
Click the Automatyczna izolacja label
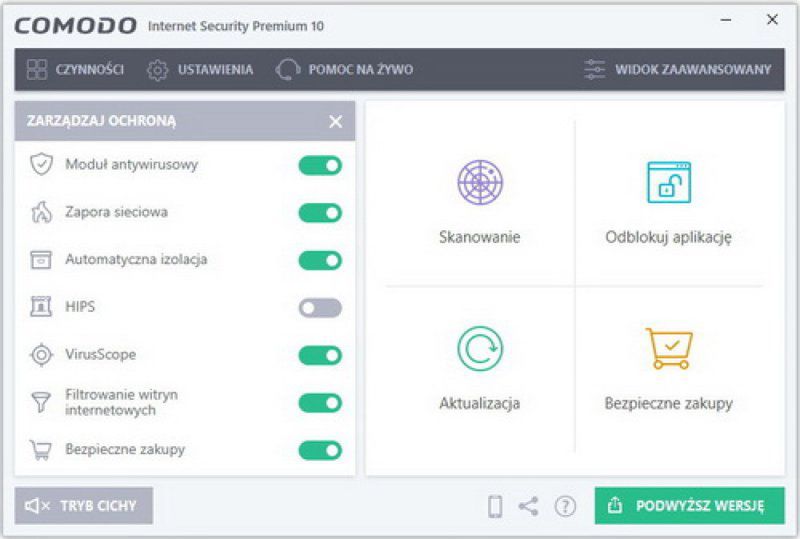(136, 259)
